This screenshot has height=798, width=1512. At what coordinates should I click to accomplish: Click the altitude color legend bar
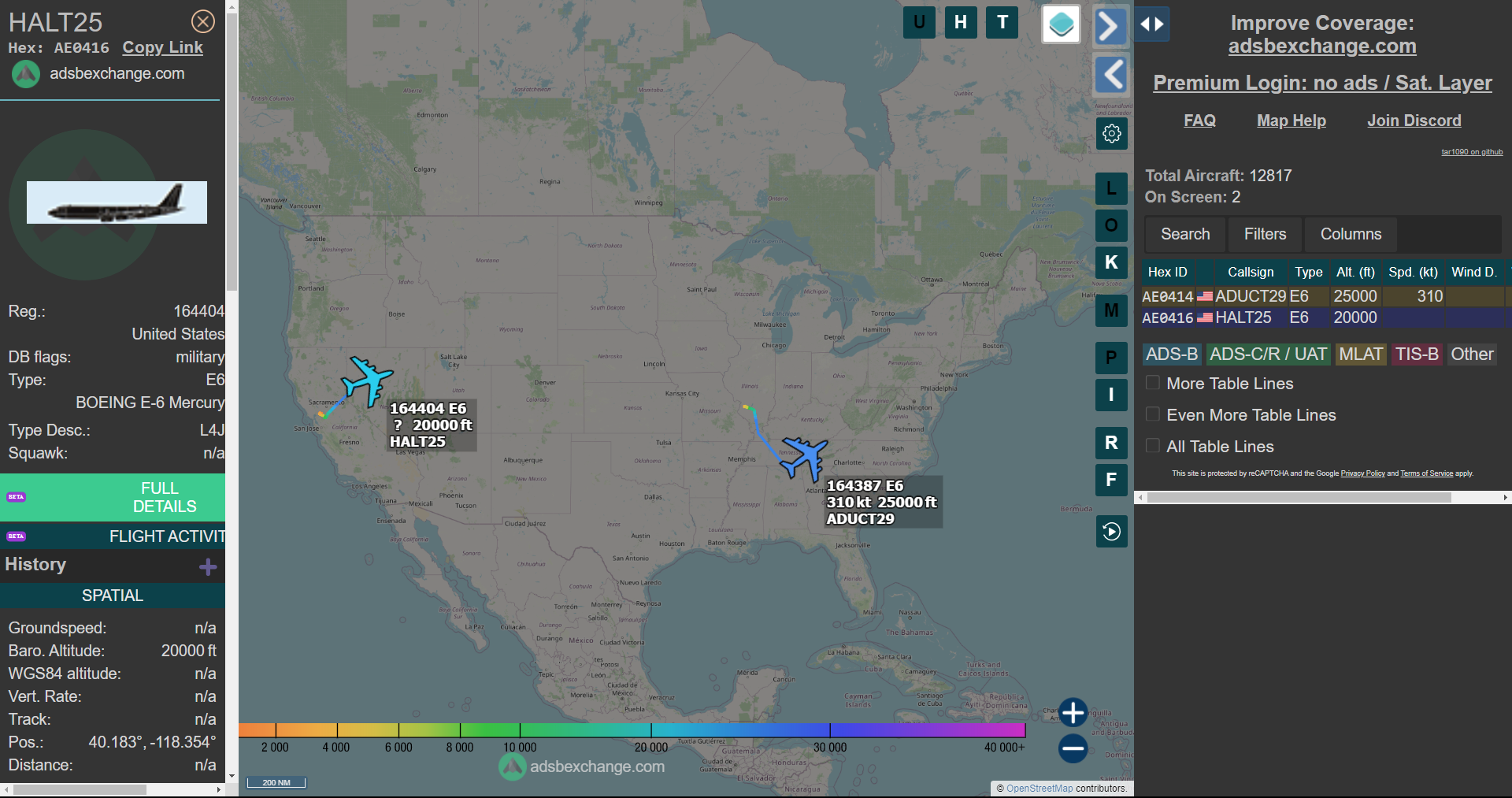[632, 730]
